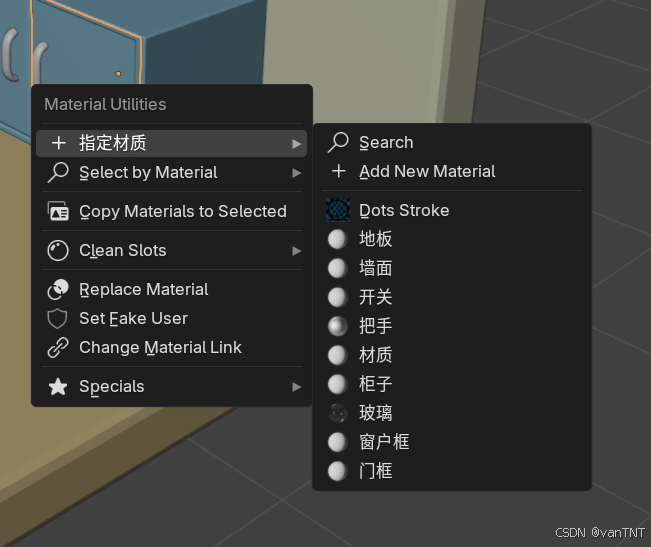Open the Clean Slots submenu

coord(171,250)
